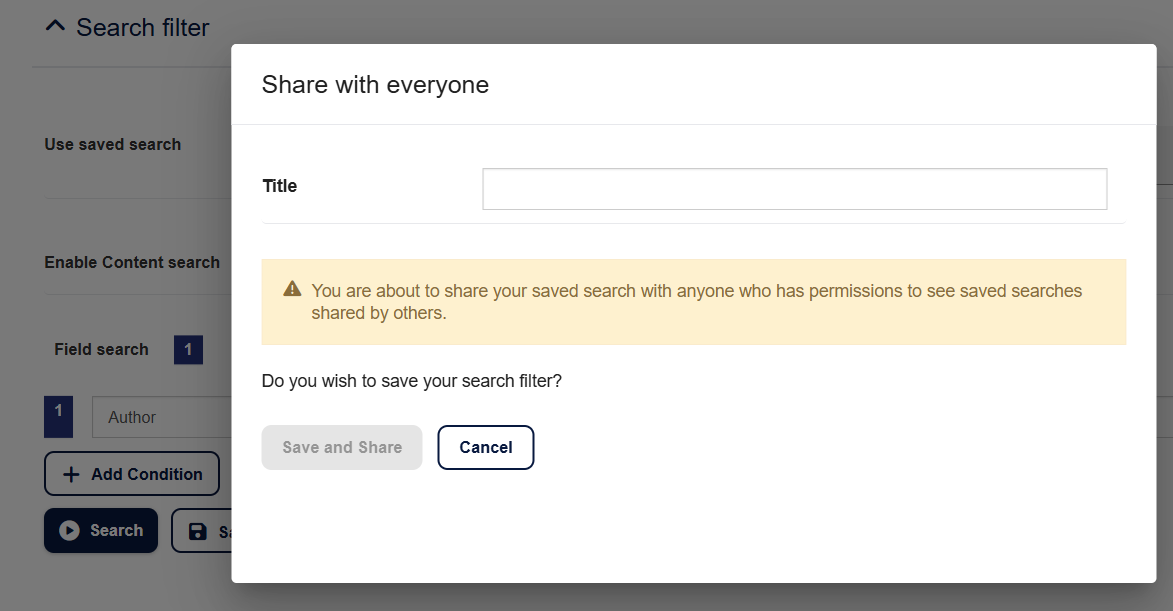This screenshot has width=1173, height=611.
Task: Click the Add Condition button label
Action: click(x=146, y=475)
